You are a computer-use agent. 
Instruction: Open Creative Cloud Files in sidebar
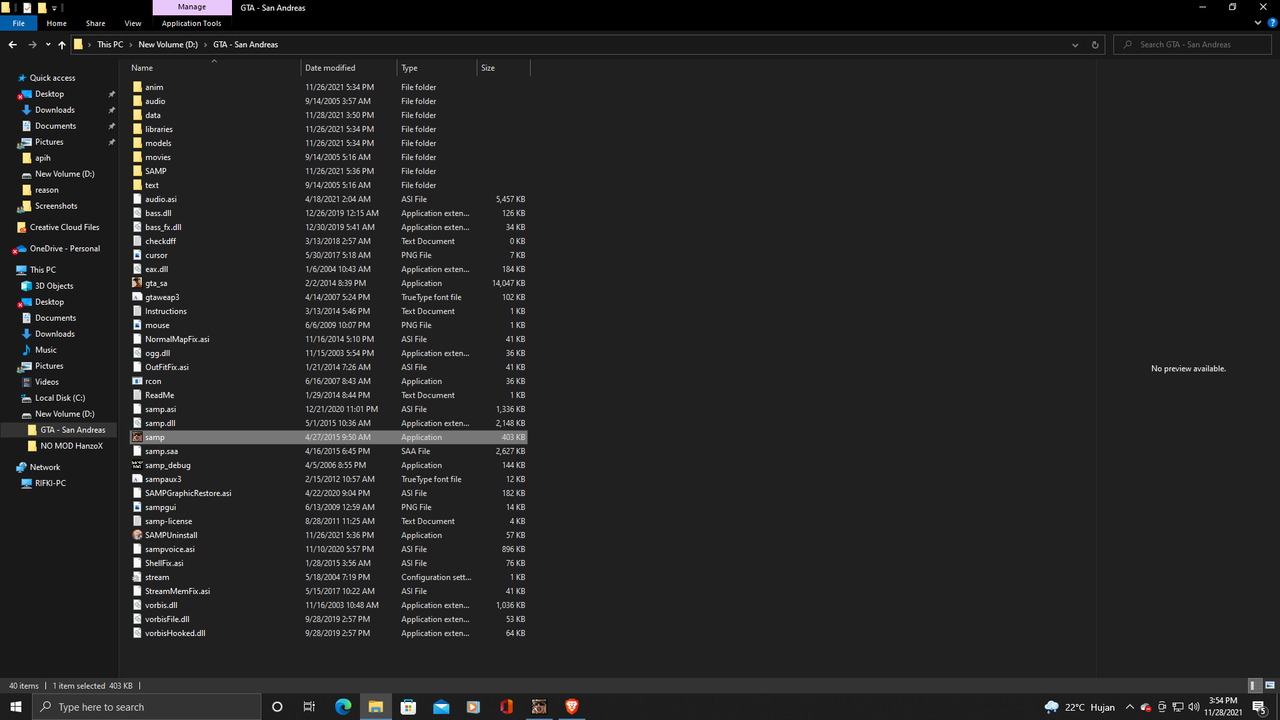tap(64, 227)
